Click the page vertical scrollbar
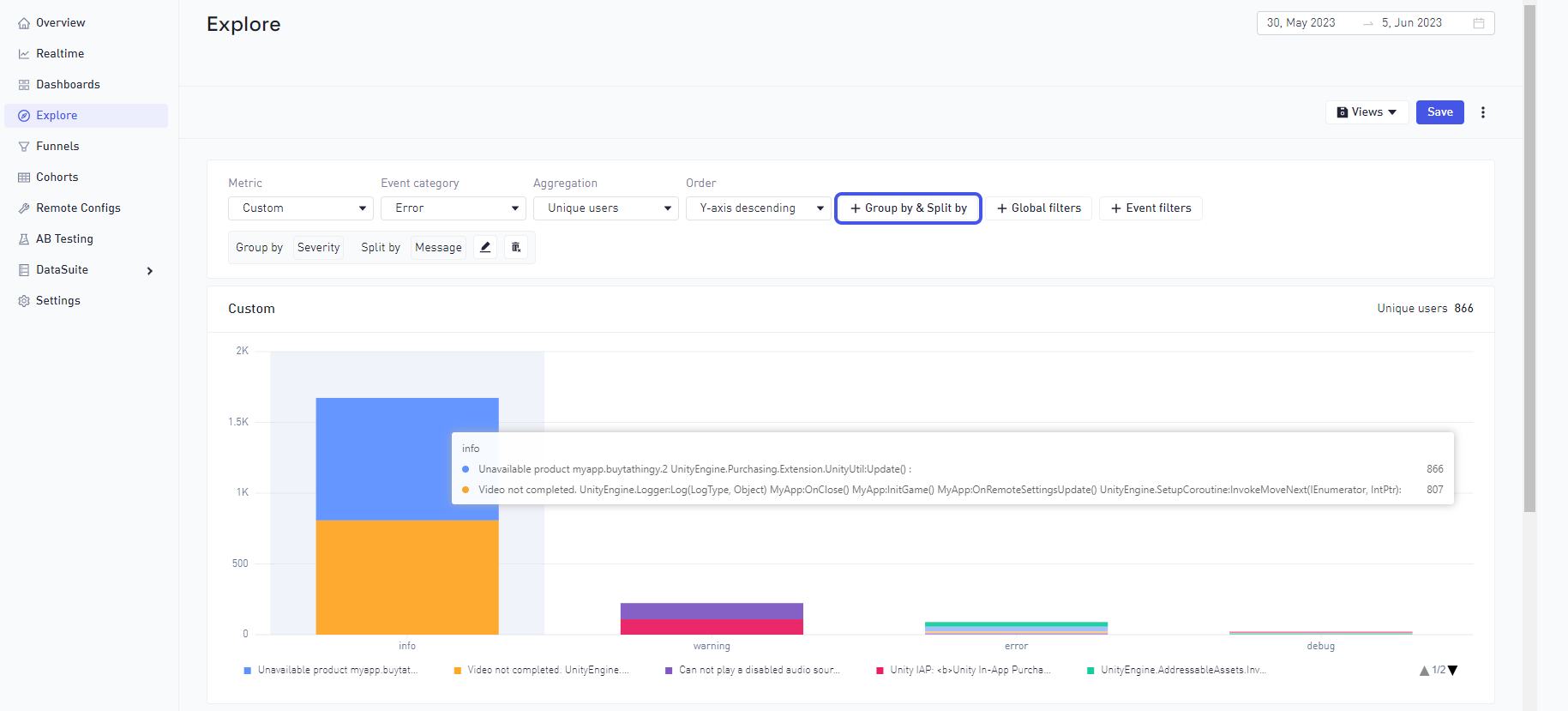Viewport: 1568px width, 711px height. tap(1529, 257)
